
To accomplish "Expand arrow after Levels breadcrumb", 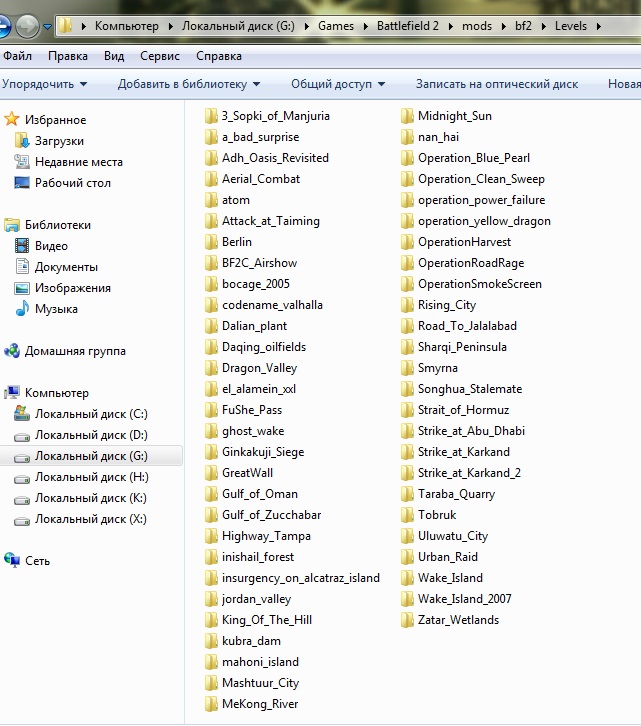I will [x=598, y=26].
